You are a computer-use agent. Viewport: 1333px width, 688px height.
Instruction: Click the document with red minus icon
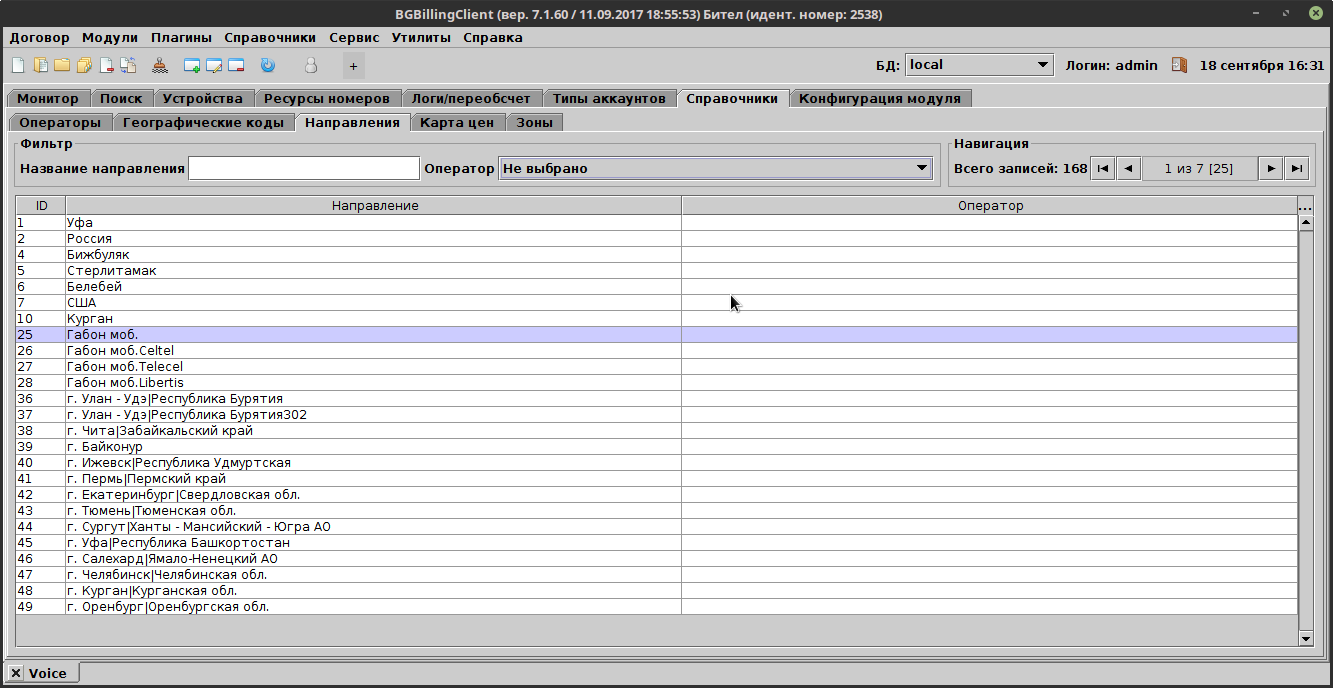pos(106,65)
